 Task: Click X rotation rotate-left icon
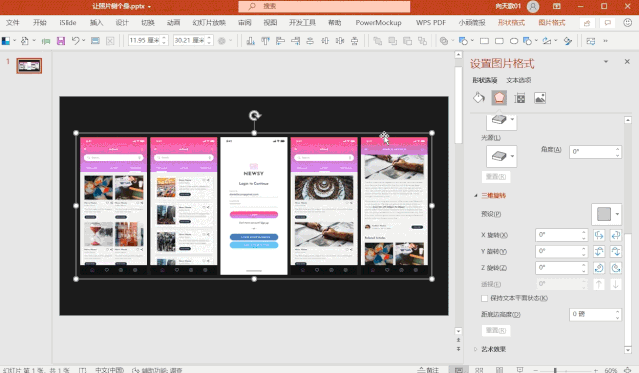click(x=599, y=235)
